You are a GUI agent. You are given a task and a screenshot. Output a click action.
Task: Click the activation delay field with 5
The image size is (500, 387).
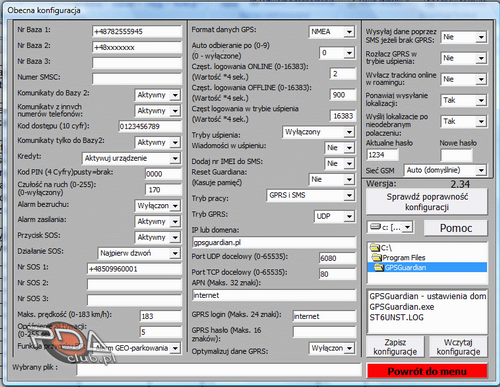click(161, 332)
